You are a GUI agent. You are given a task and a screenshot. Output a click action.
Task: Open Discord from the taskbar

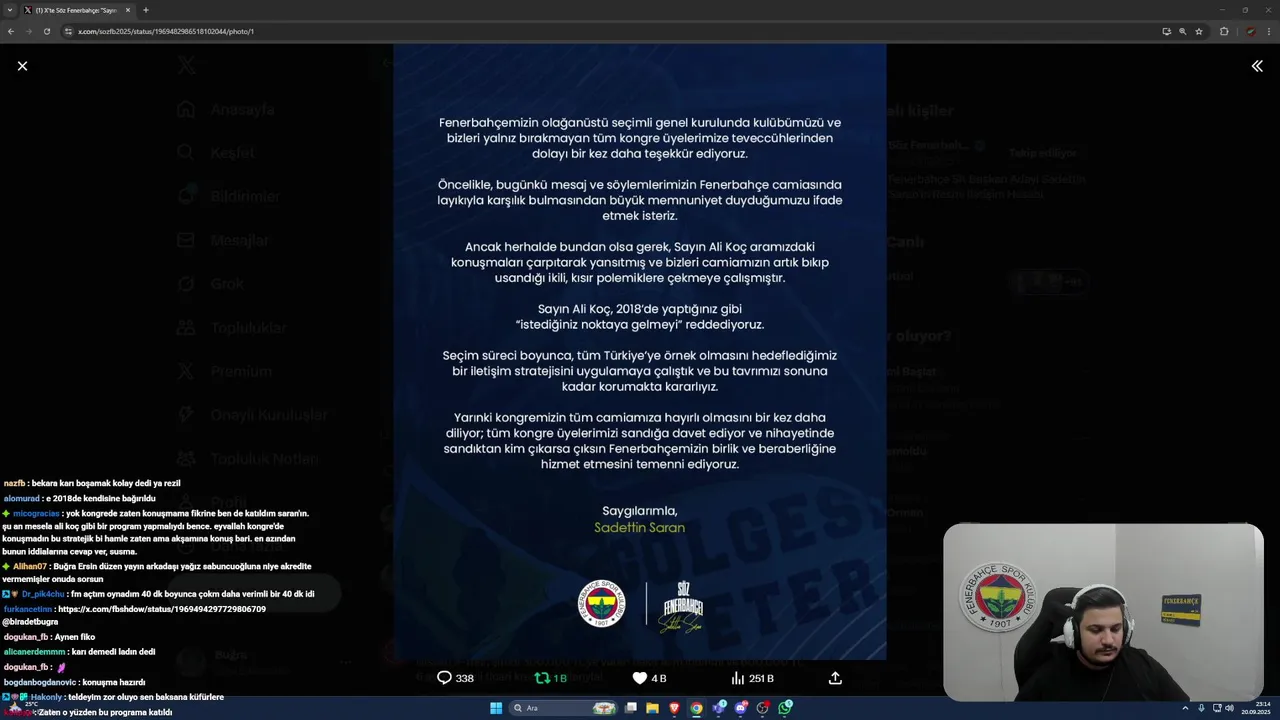(x=741, y=708)
